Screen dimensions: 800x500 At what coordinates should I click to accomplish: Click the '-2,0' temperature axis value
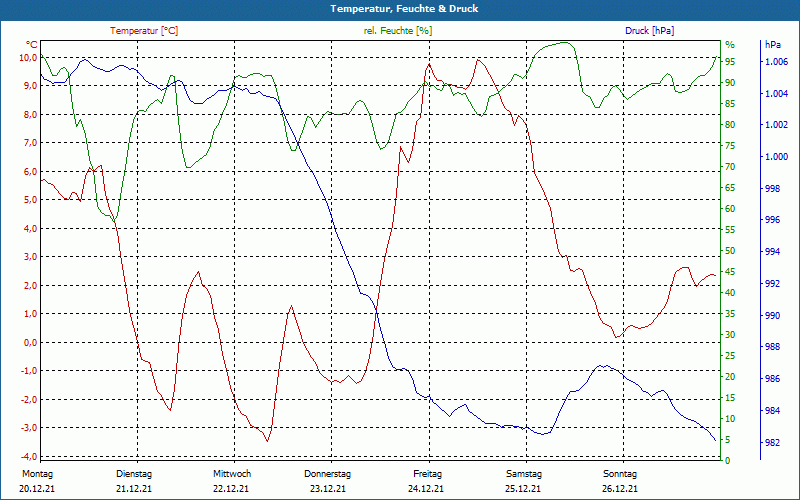click(29, 399)
